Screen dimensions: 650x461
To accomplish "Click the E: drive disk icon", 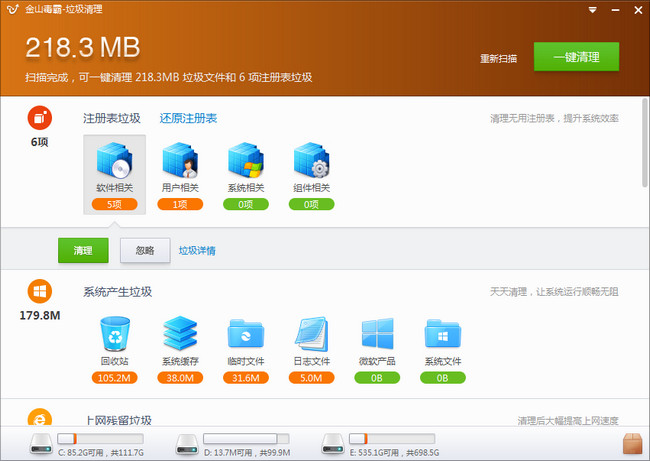I will coord(333,444).
